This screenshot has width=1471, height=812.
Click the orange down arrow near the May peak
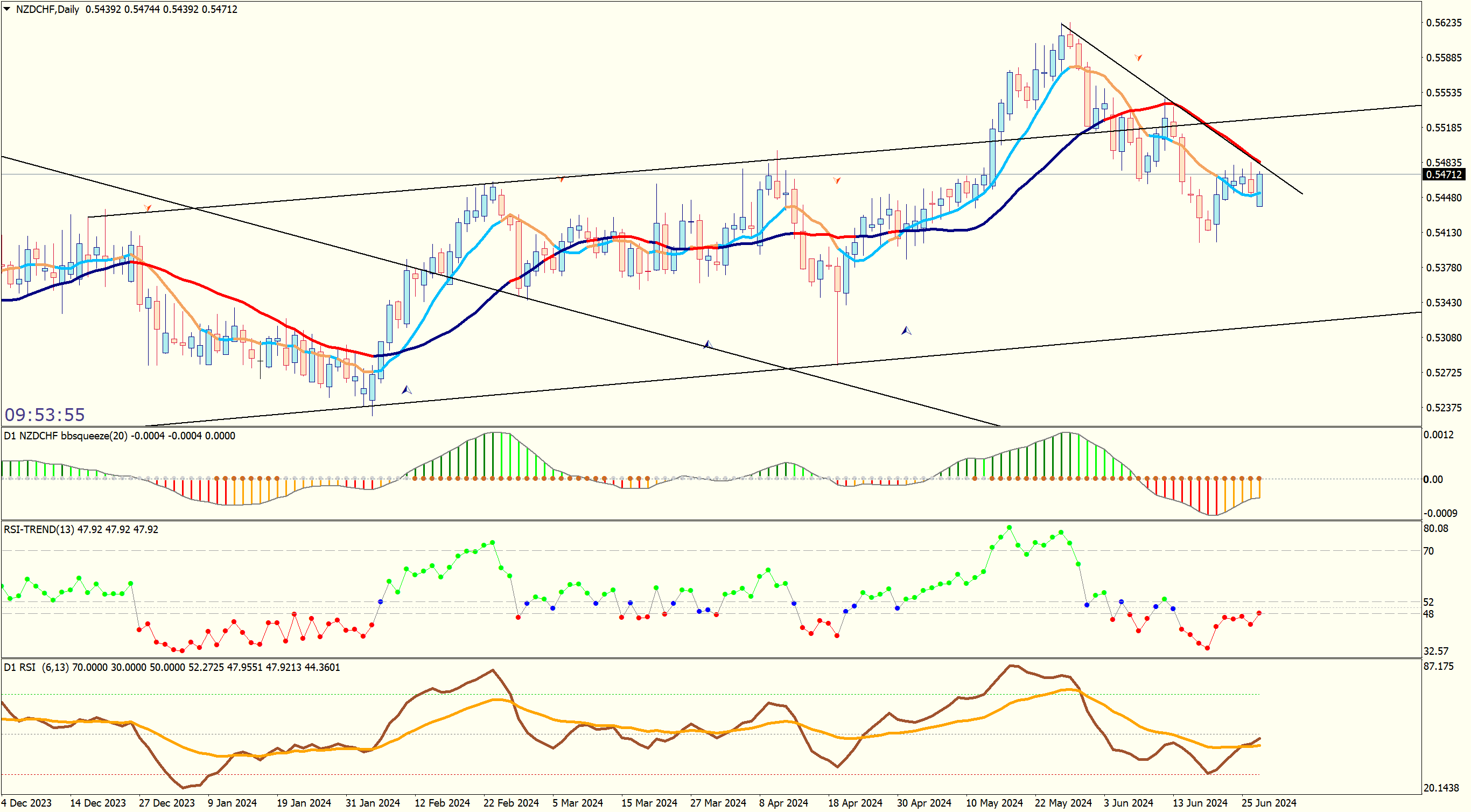coord(1138,58)
